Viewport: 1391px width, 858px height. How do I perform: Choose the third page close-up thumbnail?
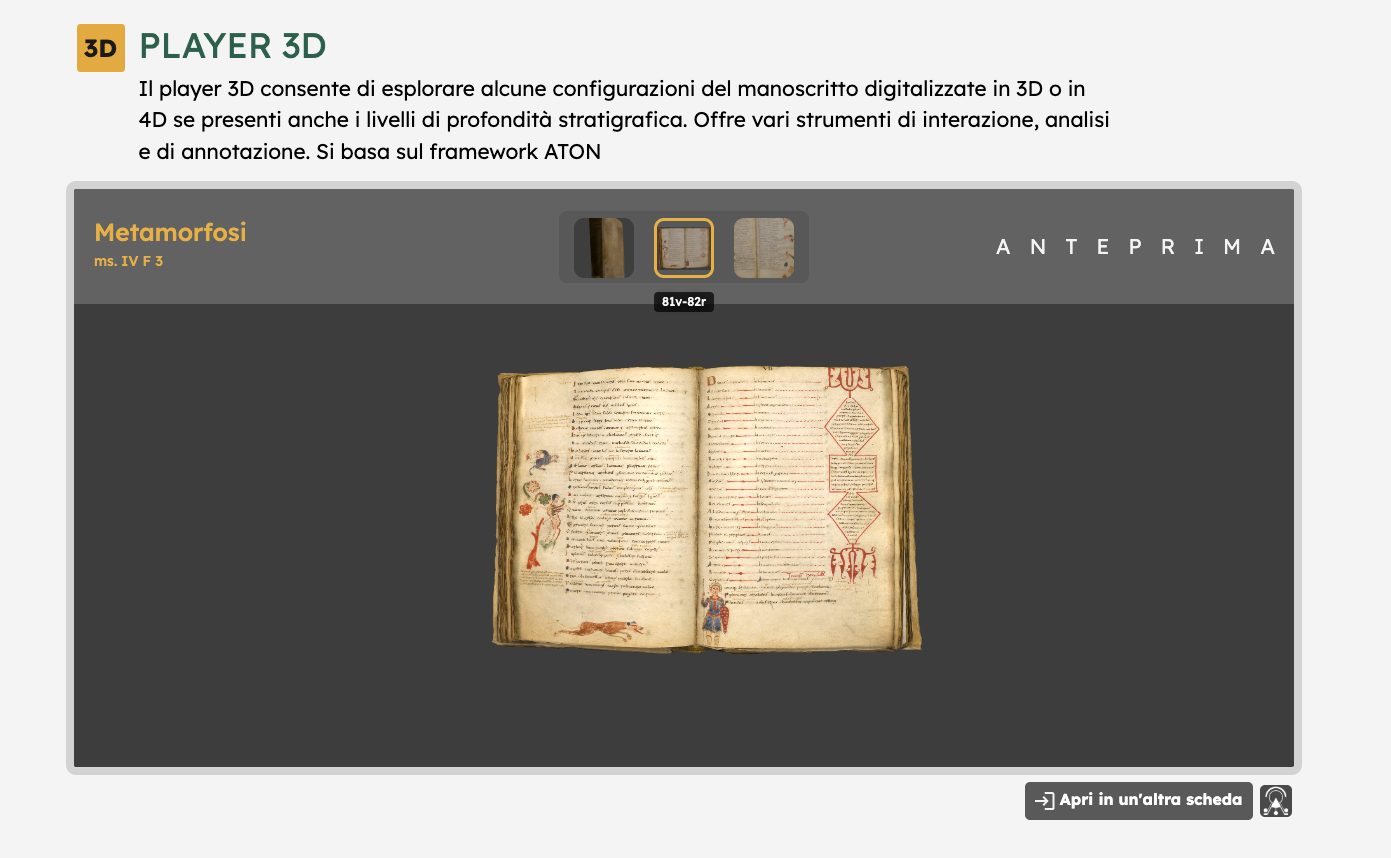(x=764, y=248)
